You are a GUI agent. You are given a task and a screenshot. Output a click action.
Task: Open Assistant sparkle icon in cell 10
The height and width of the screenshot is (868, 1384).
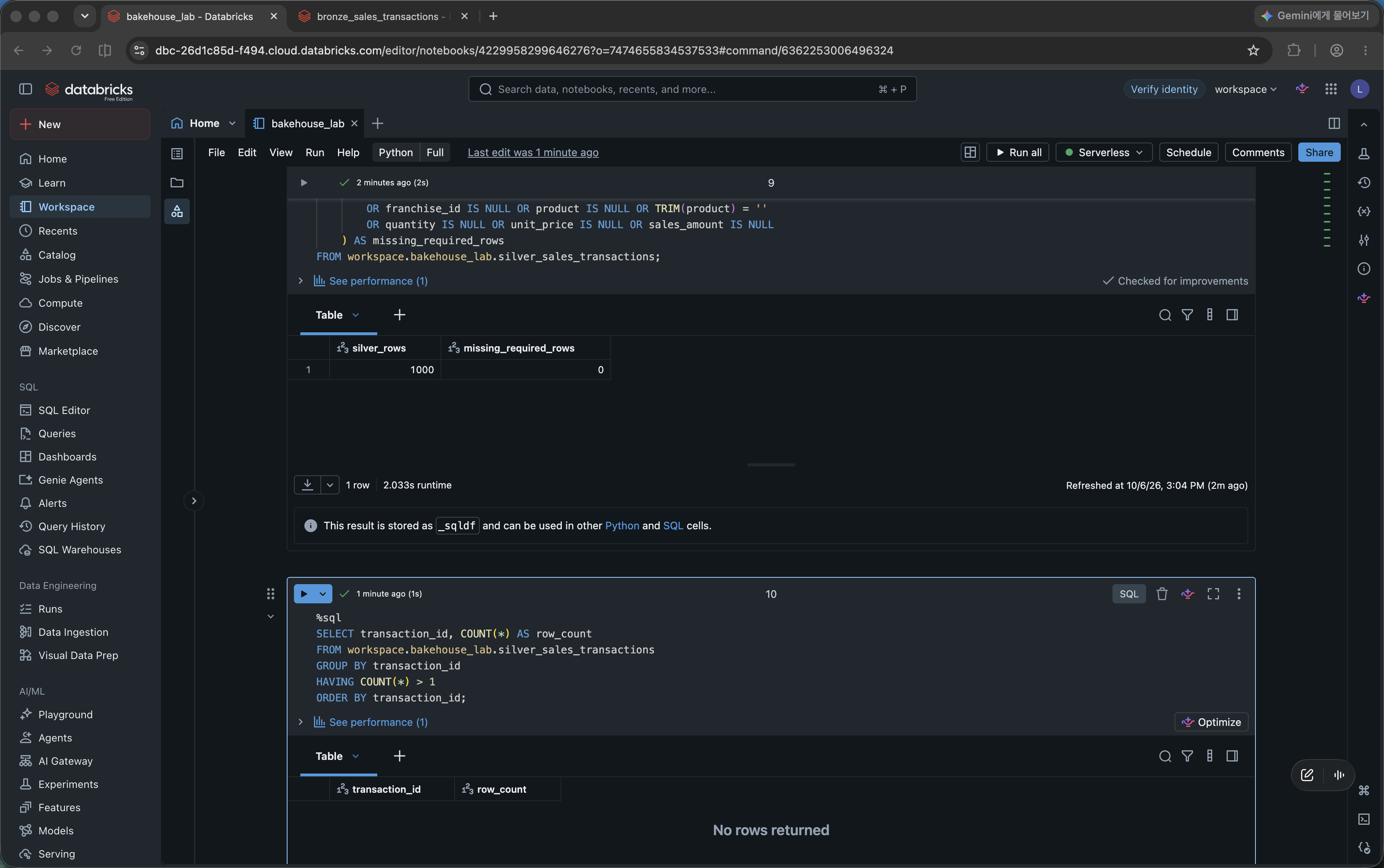pos(1188,594)
